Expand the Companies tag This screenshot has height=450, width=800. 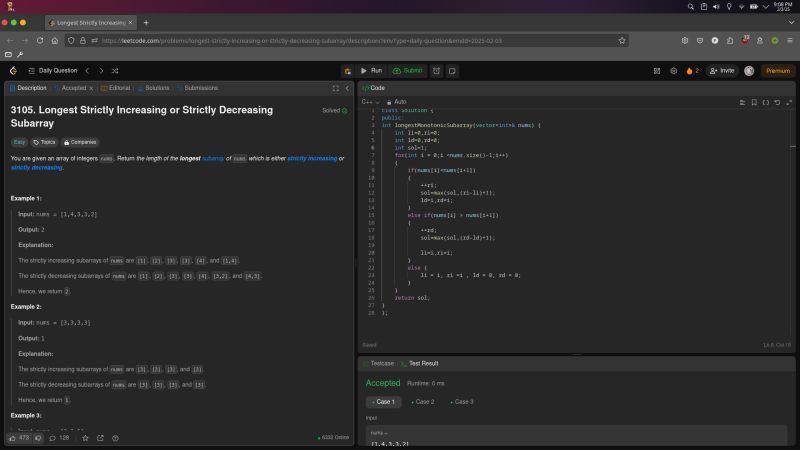coord(80,142)
